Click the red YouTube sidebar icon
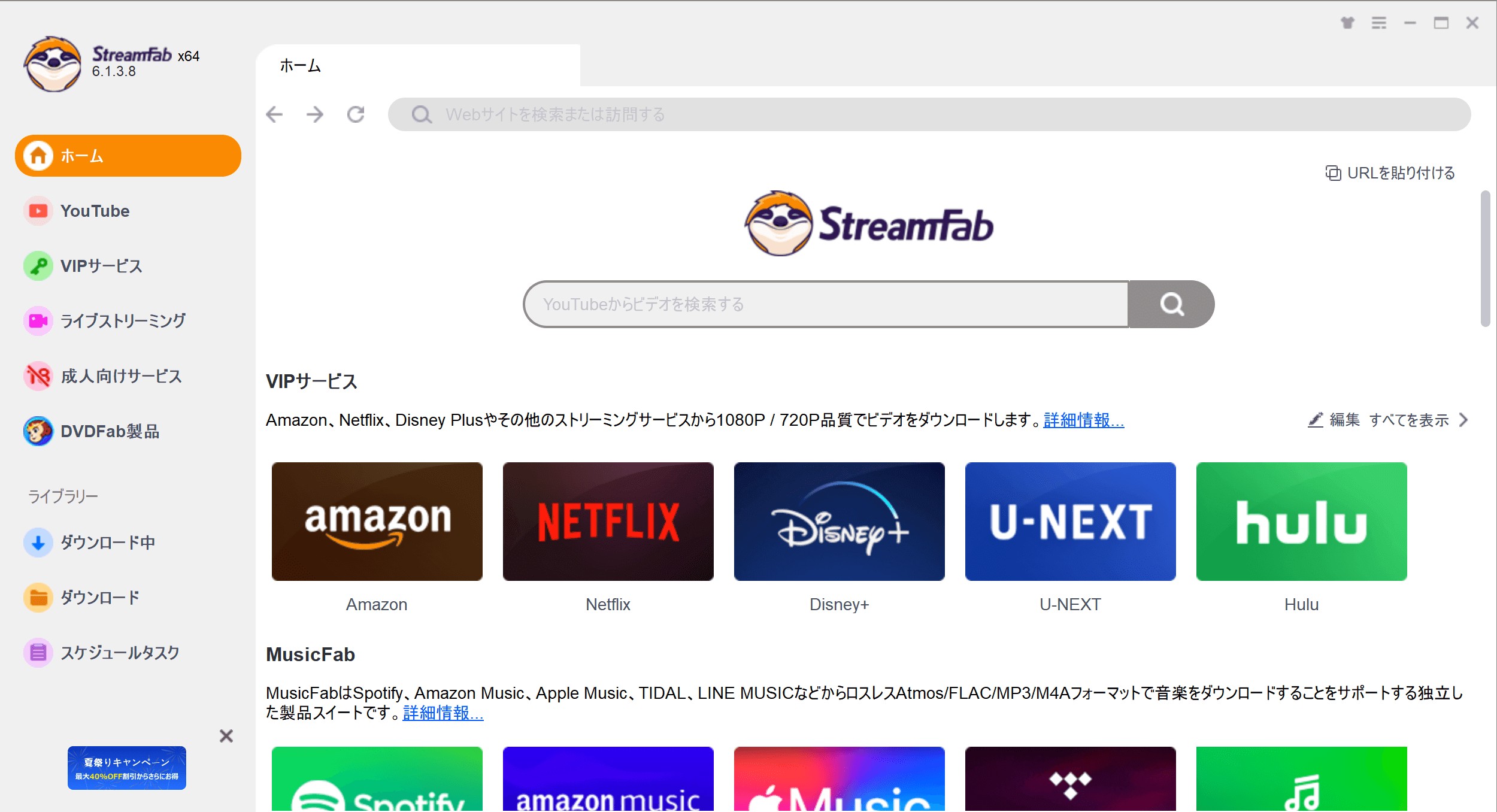Image resolution: width=1497 pixels, height=812 pixels. (x=38, y=211)
